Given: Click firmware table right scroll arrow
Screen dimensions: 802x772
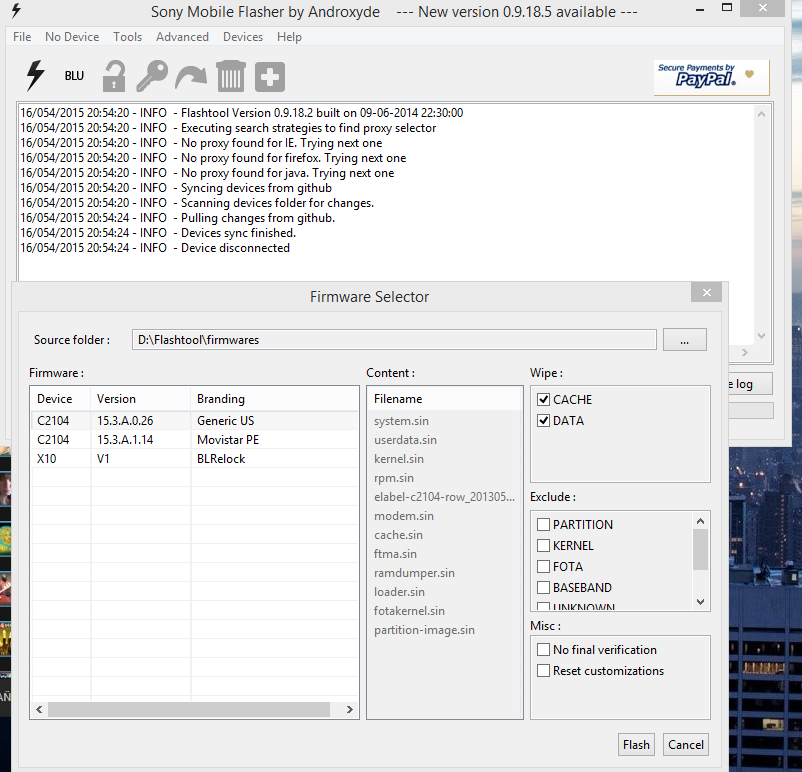Looking at the screenshot, I should pyautogui.click(x=350, y=710).
